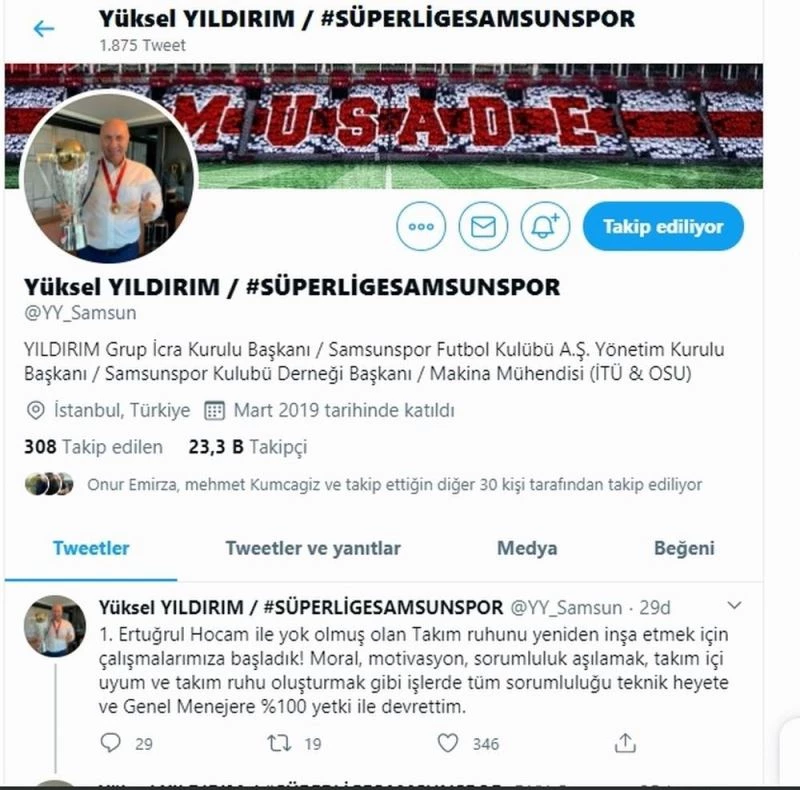The height and width of the screenshot is (790, 800).
Task: Select the Tweetler tab
Action: pyautogui.click(x=91, y=548)
